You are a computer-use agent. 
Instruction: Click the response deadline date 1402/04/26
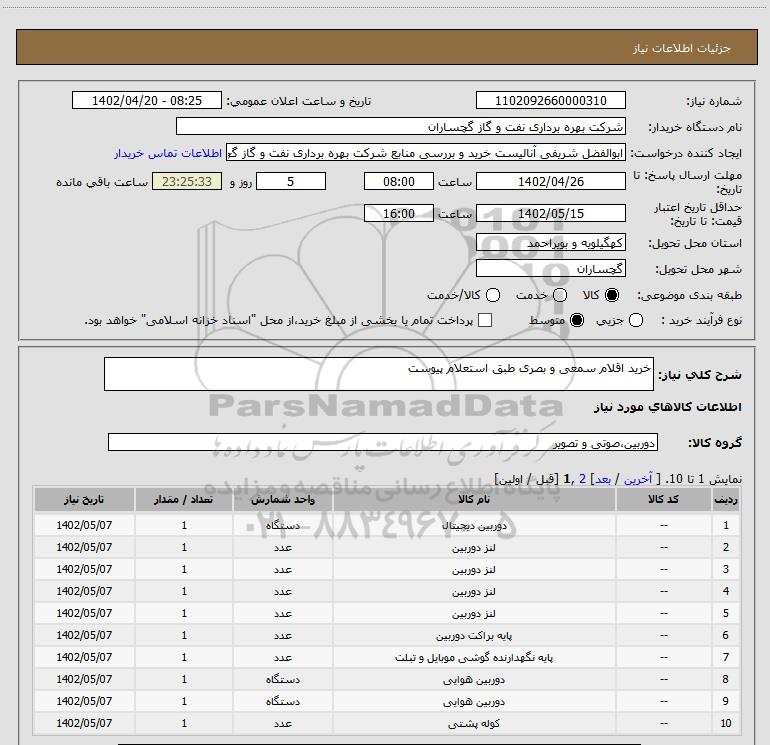click(550, 181)
